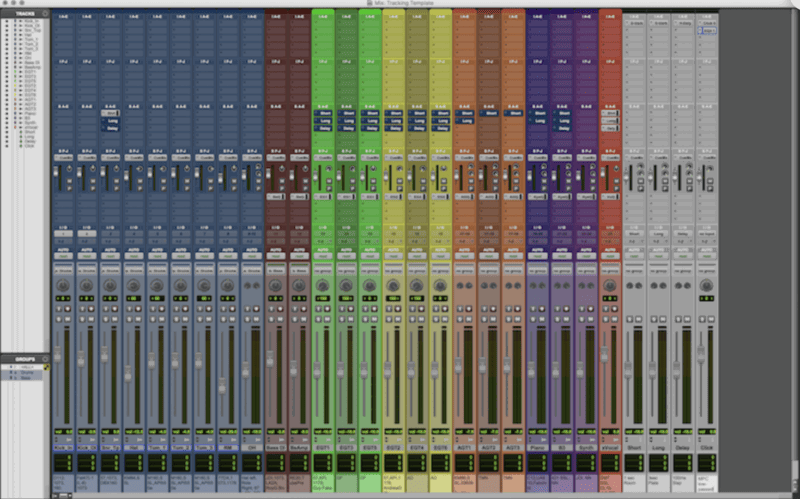Open the Groups list options menu icon
Viewport: 800px width, 499px height.
click(46, 357)
